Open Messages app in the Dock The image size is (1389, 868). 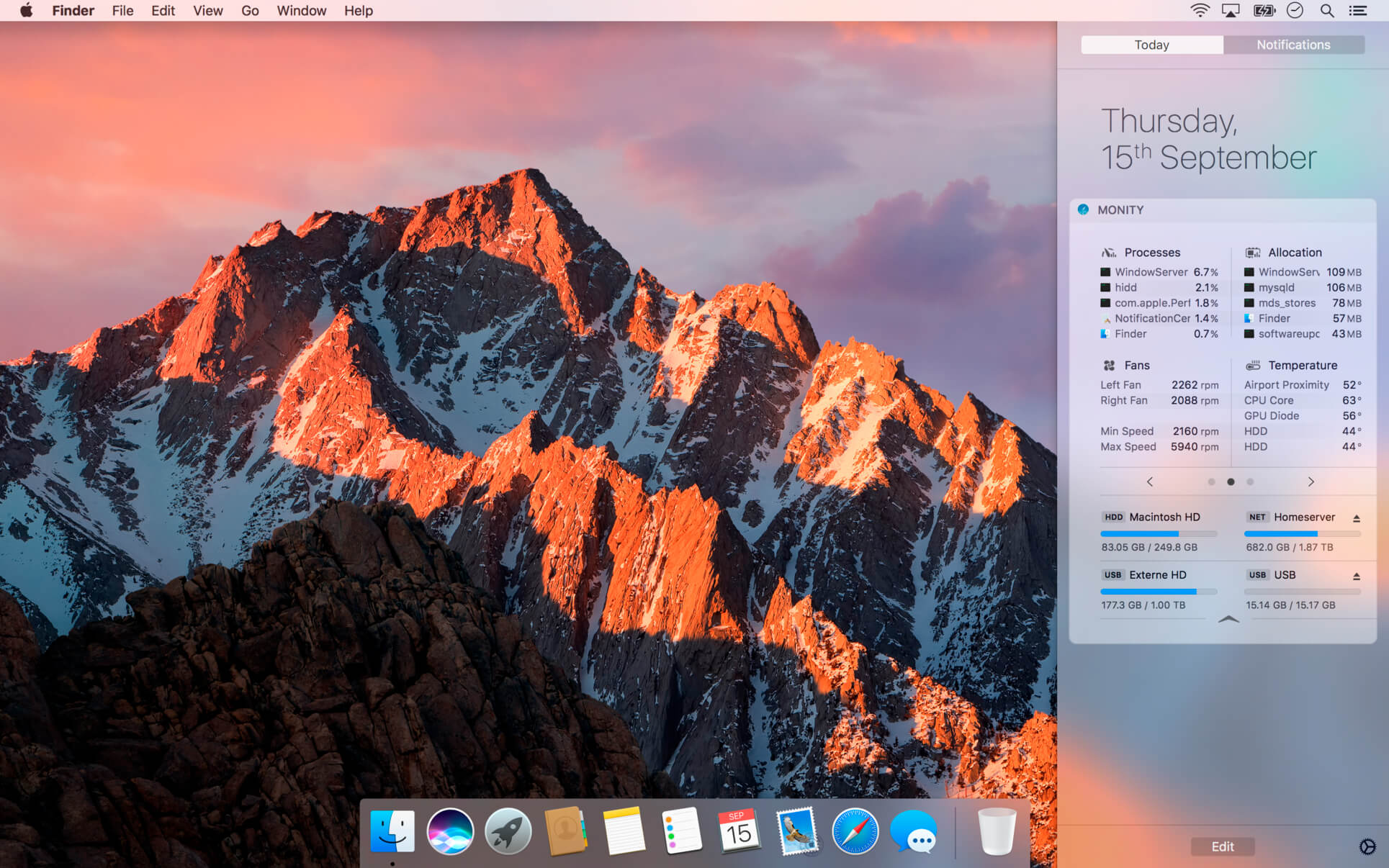[x=913, y=831]
